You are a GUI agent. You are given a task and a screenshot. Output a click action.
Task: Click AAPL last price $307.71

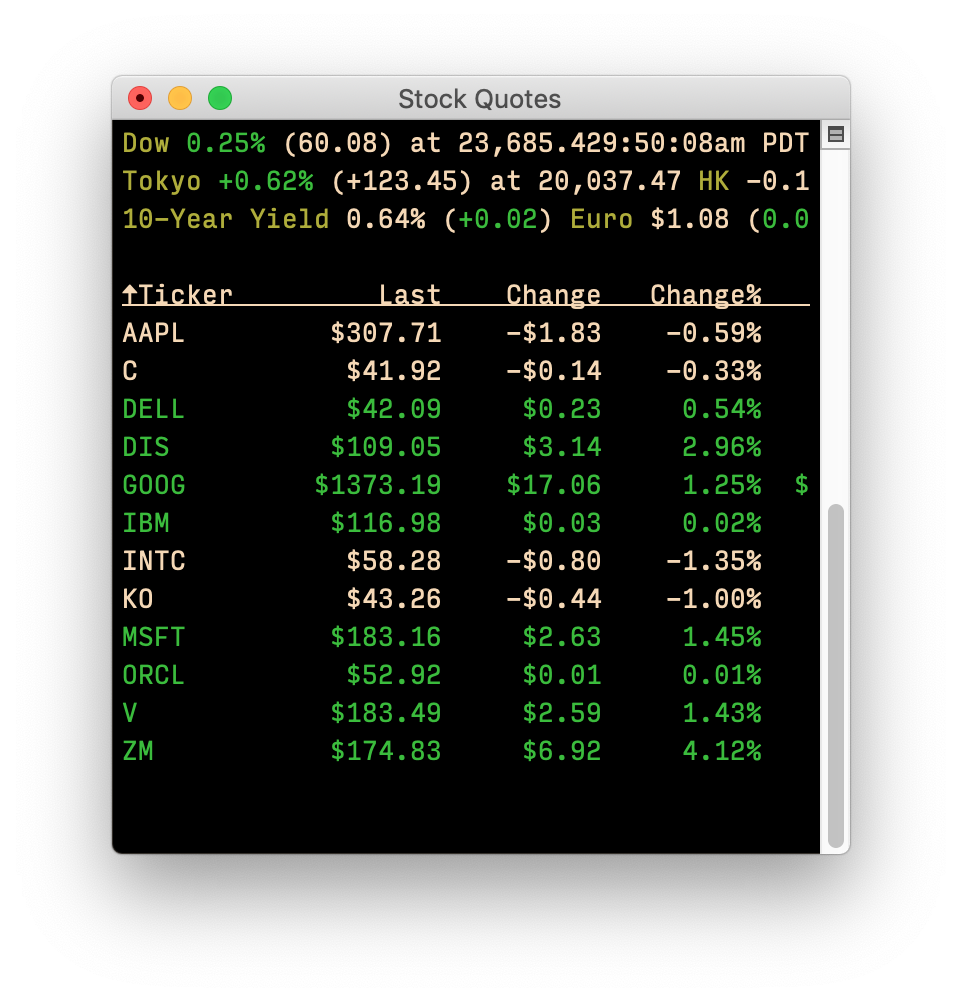coord(385,333)
